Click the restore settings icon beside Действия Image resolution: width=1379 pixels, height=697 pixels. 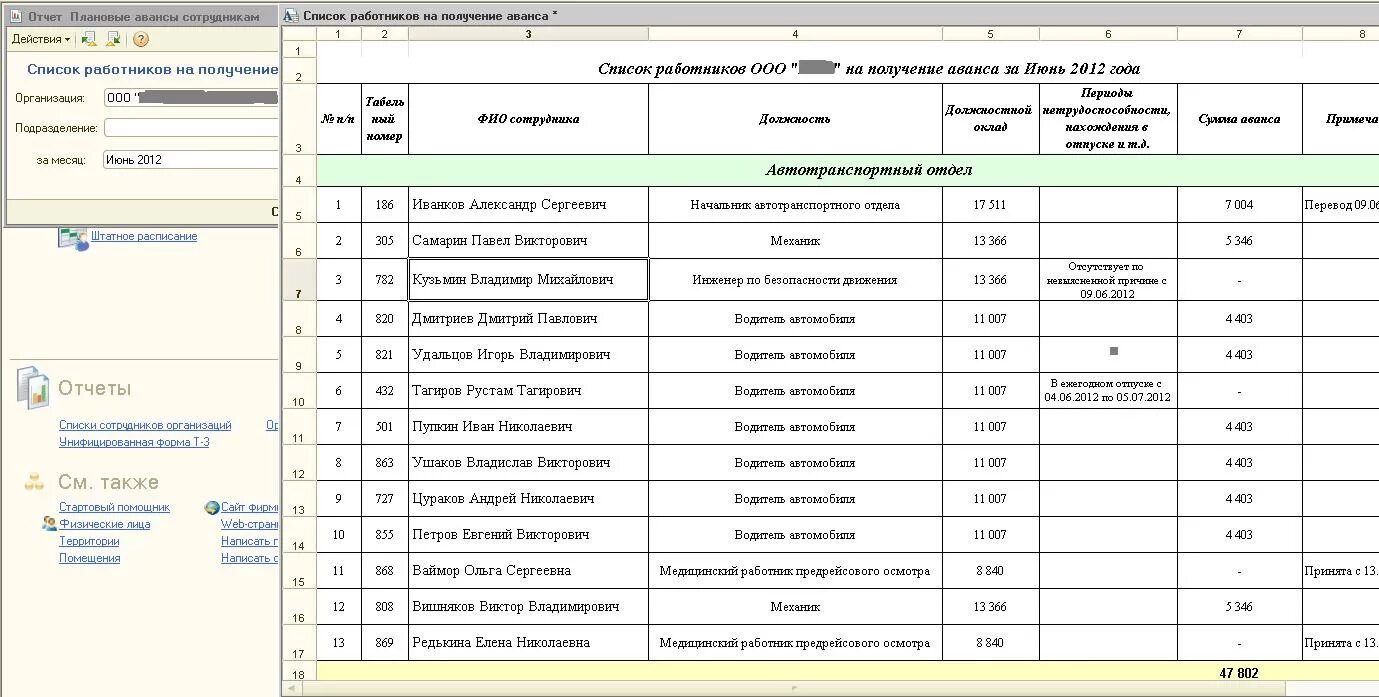(89, 39)
